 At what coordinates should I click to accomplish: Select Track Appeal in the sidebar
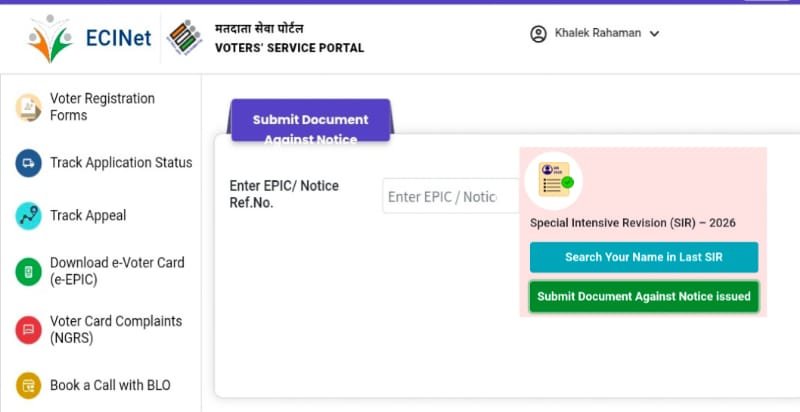tap(88, 215)
